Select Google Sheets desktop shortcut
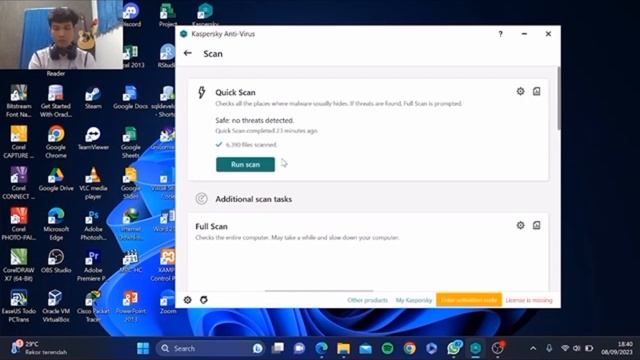 tap(130, 142)
